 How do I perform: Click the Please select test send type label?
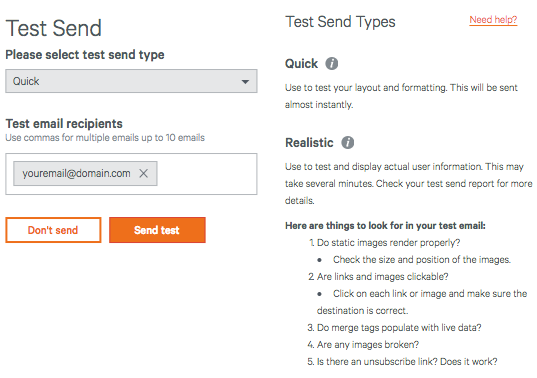coord(85,55)
